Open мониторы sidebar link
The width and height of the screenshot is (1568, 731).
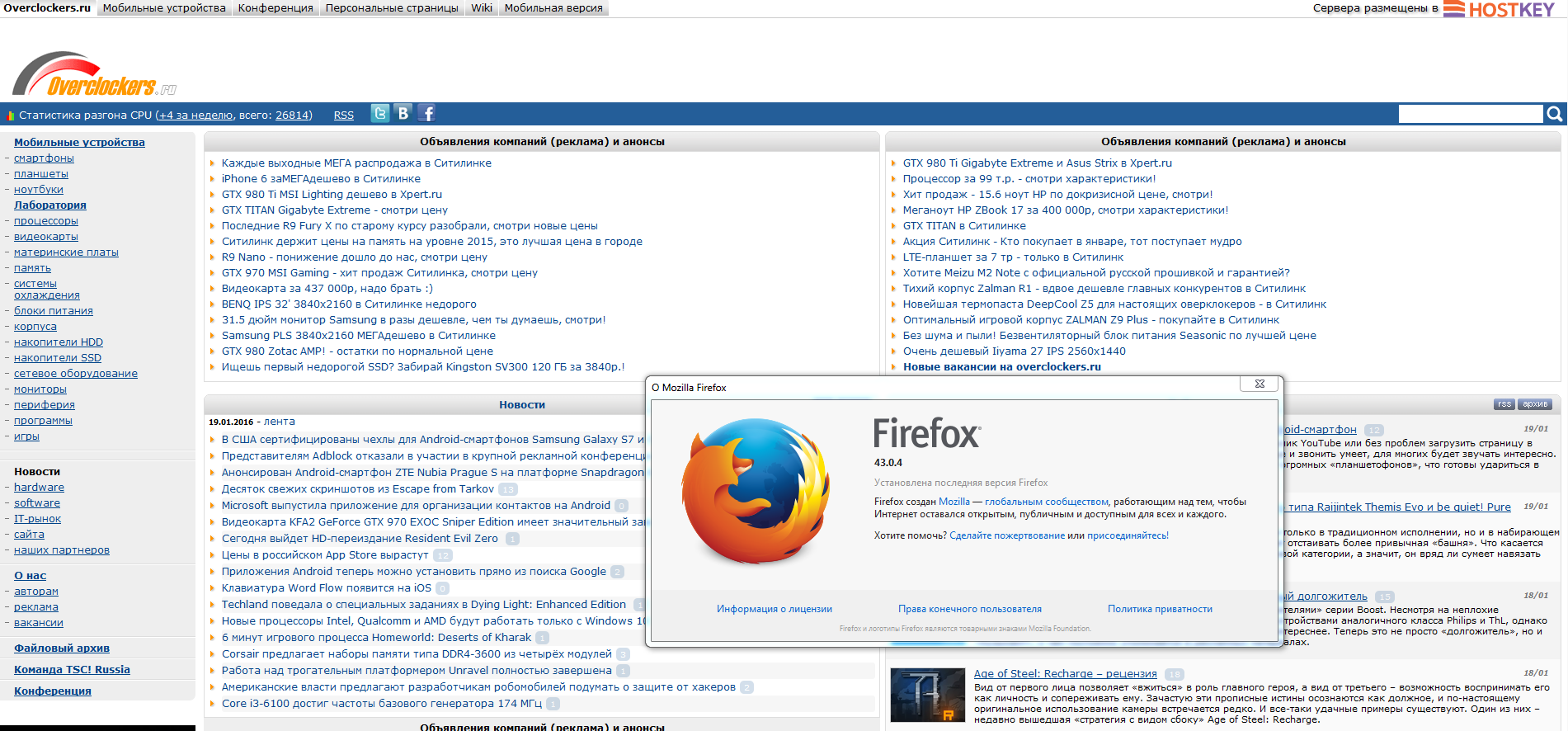(x=40, y=389)
